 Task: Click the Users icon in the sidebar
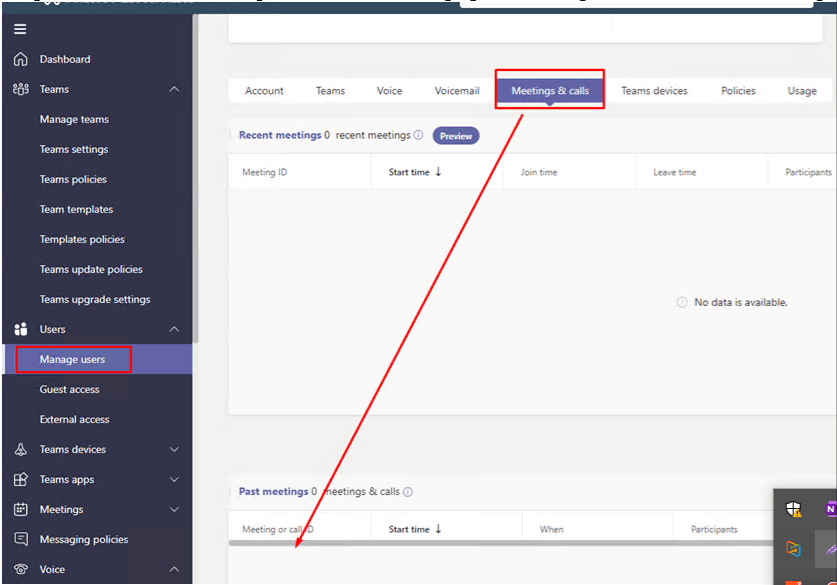click(21, 329)
